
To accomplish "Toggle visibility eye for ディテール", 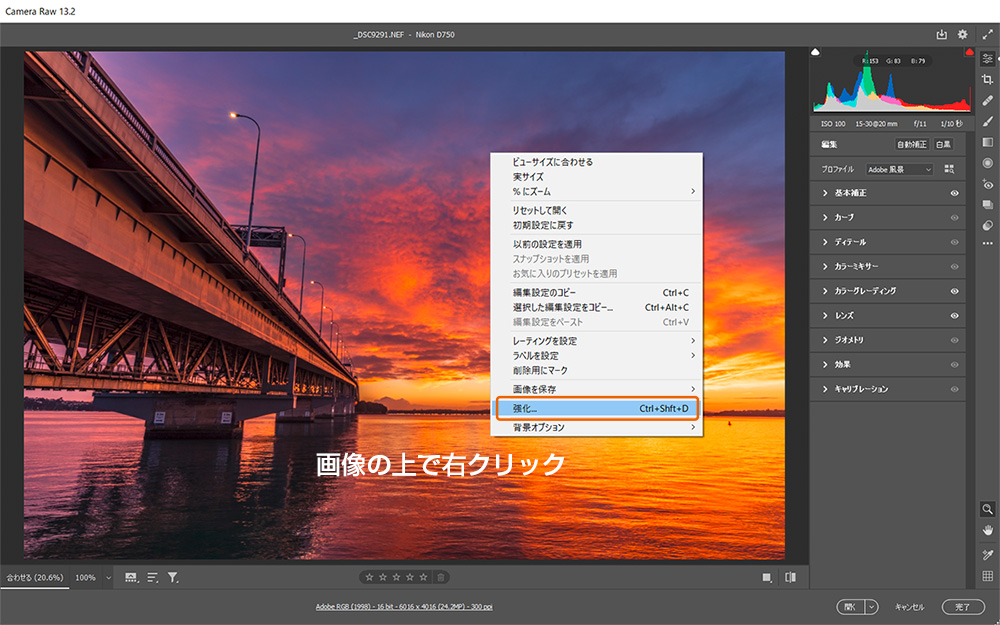I will coord(955,242).
